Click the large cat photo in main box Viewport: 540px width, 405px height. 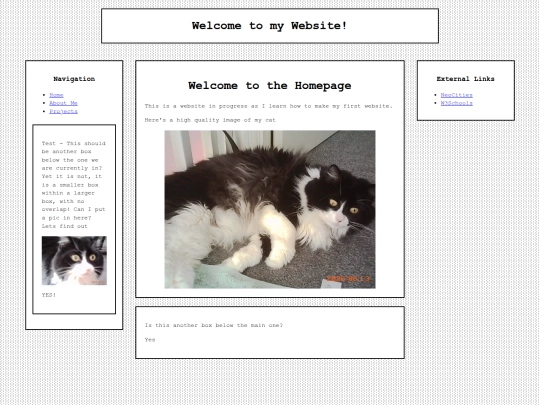tap(270, 209)
